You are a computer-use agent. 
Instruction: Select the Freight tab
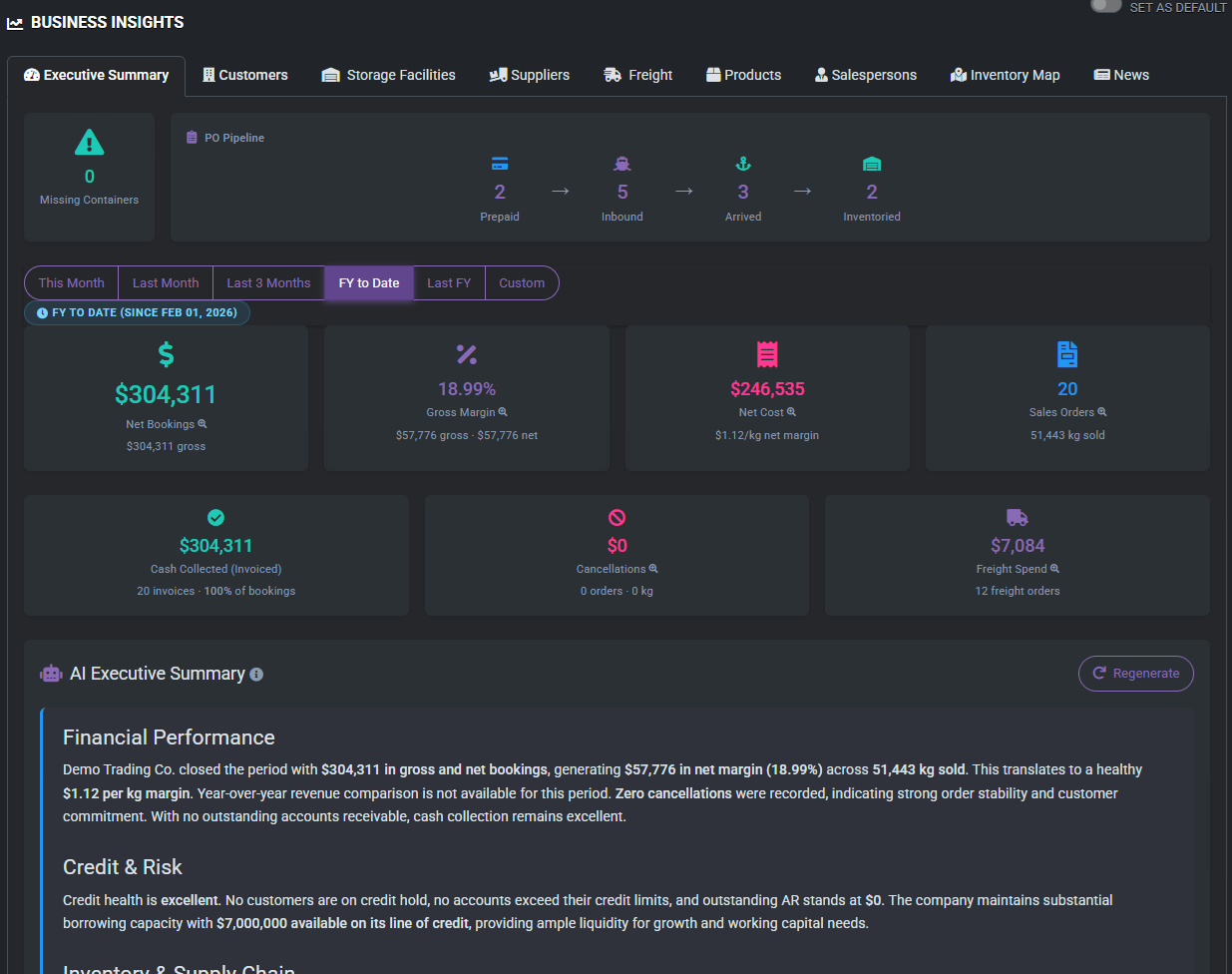click(638, 76)
